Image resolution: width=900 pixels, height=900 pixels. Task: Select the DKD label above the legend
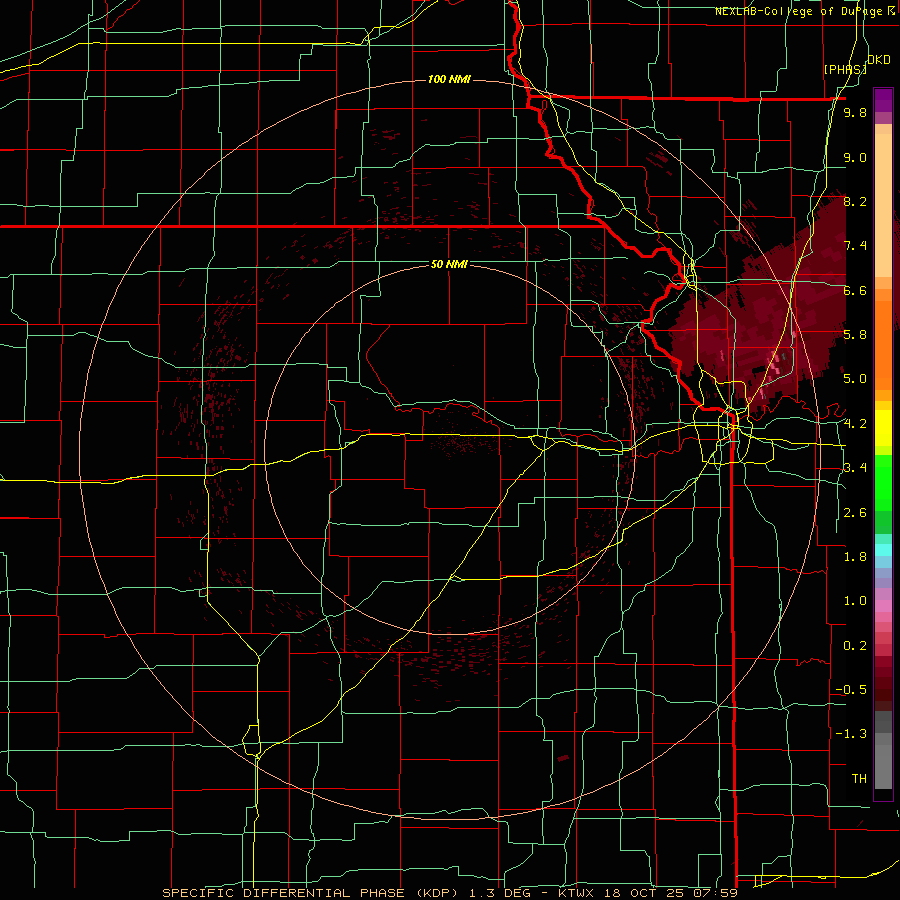(878, 60)
